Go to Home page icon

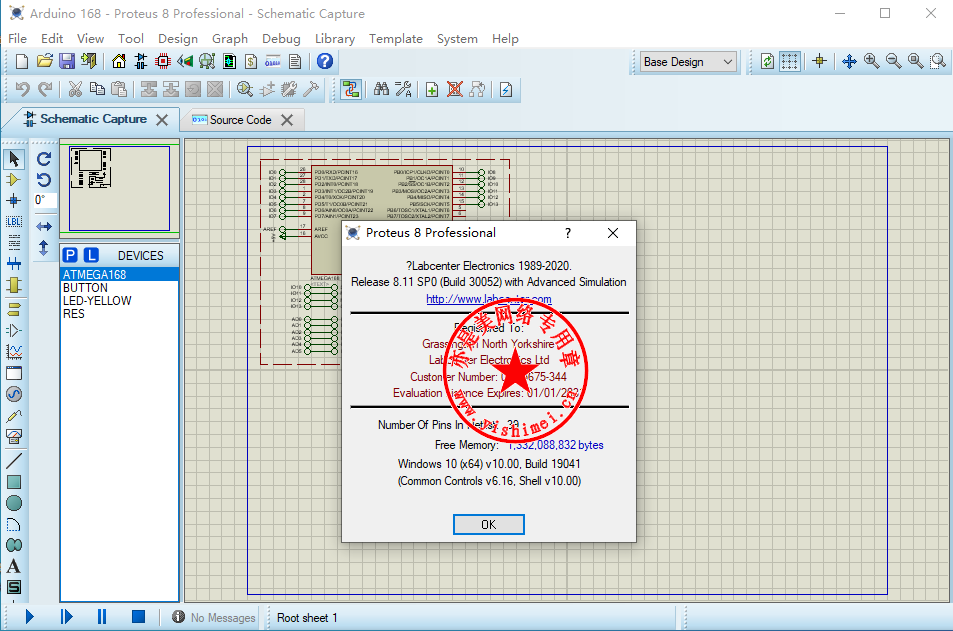point(119,61)
